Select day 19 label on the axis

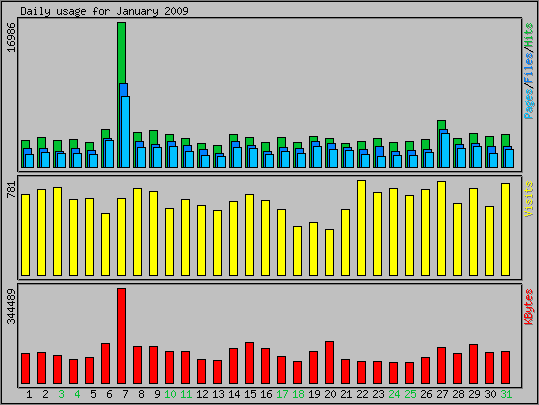click(x=314, y=394)
